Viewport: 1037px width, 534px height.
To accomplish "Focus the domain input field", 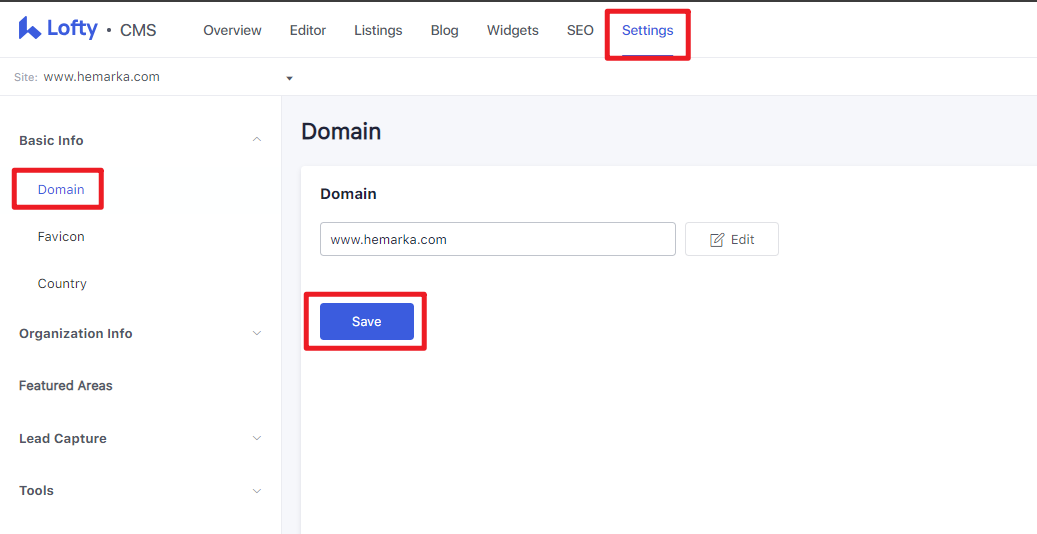I will (497, 239).
